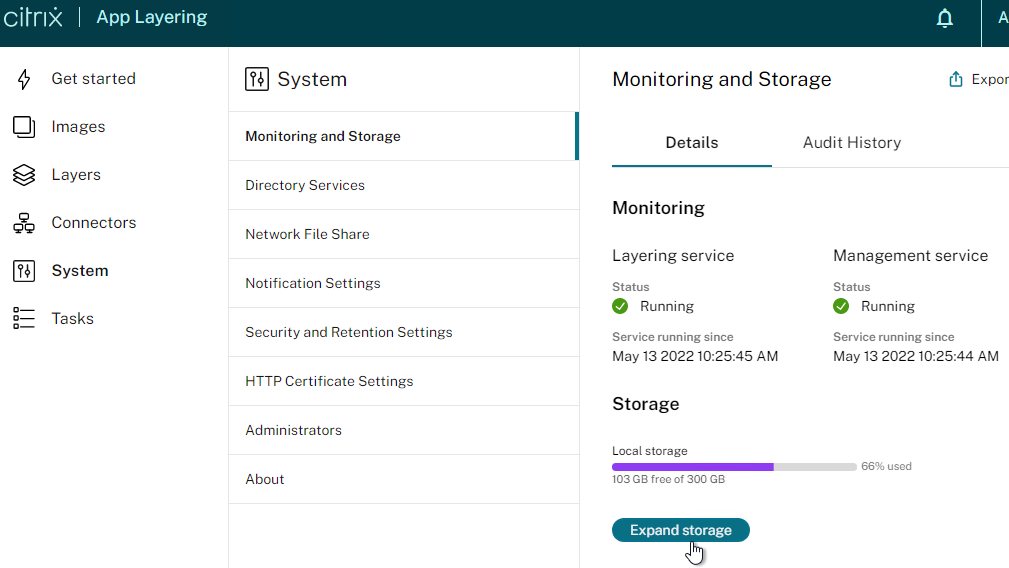Open Images via its sidebar icon
The height and width of the screenshot is (568, 1009).
[x=24, y=127]
